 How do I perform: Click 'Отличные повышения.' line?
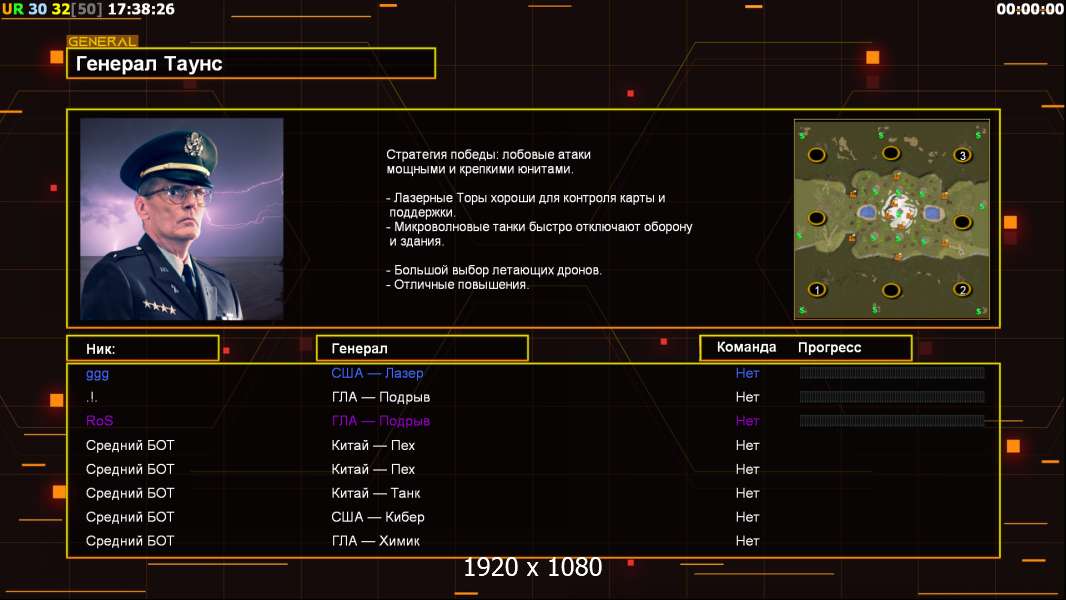(x=458, y=285)
